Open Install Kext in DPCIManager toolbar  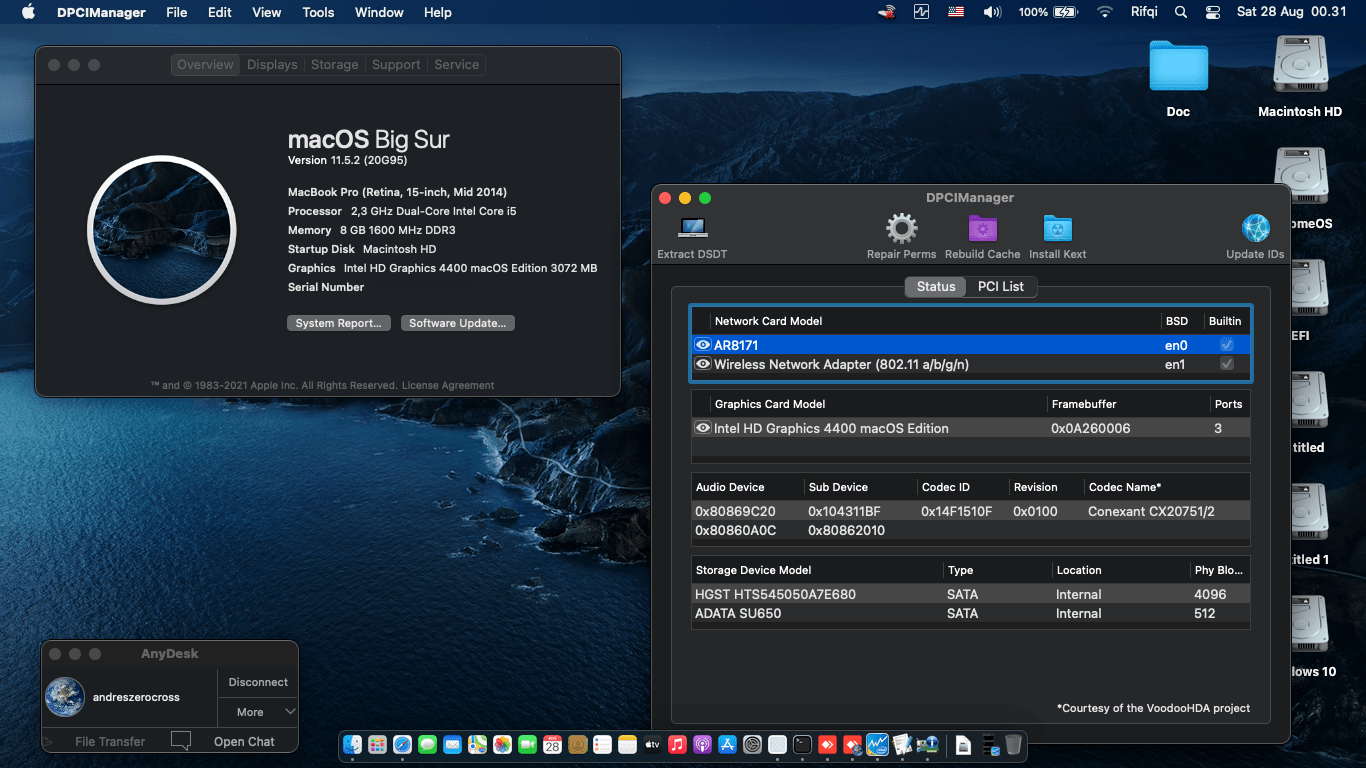[1057, 228]
